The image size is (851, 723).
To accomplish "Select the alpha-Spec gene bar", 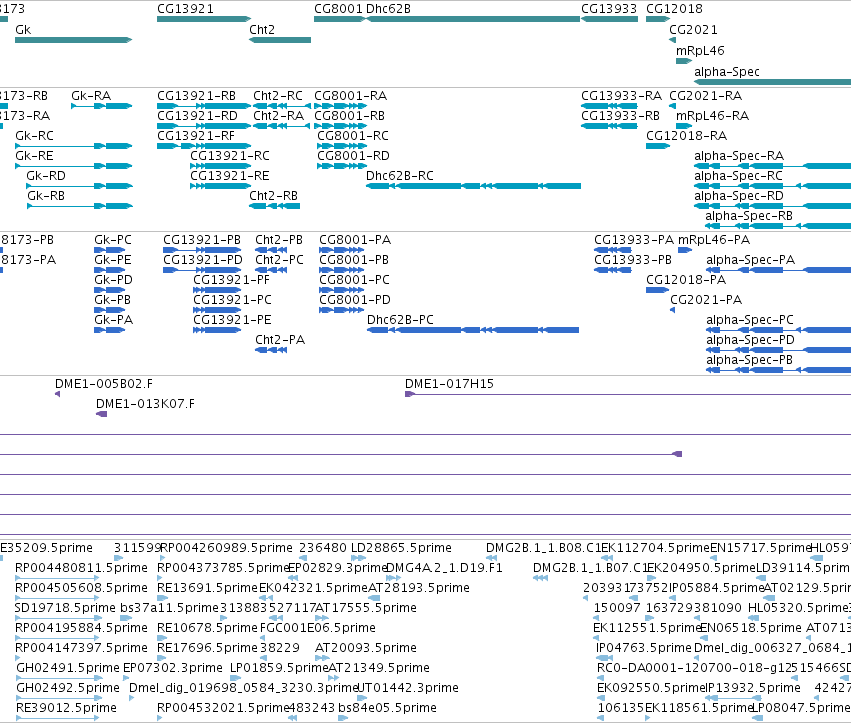I will click(x=772, y=82).
